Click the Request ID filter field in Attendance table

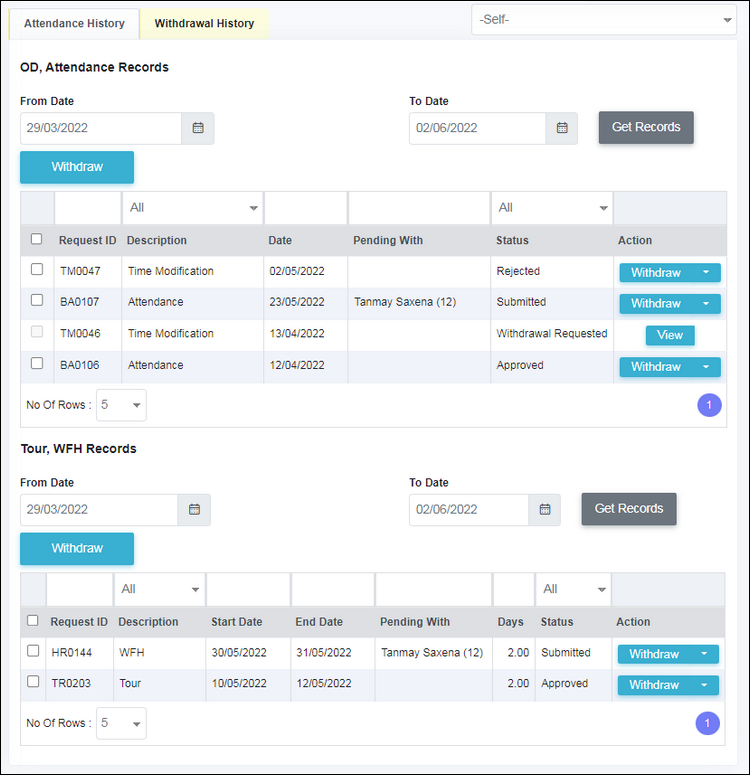tap(88, 208)
